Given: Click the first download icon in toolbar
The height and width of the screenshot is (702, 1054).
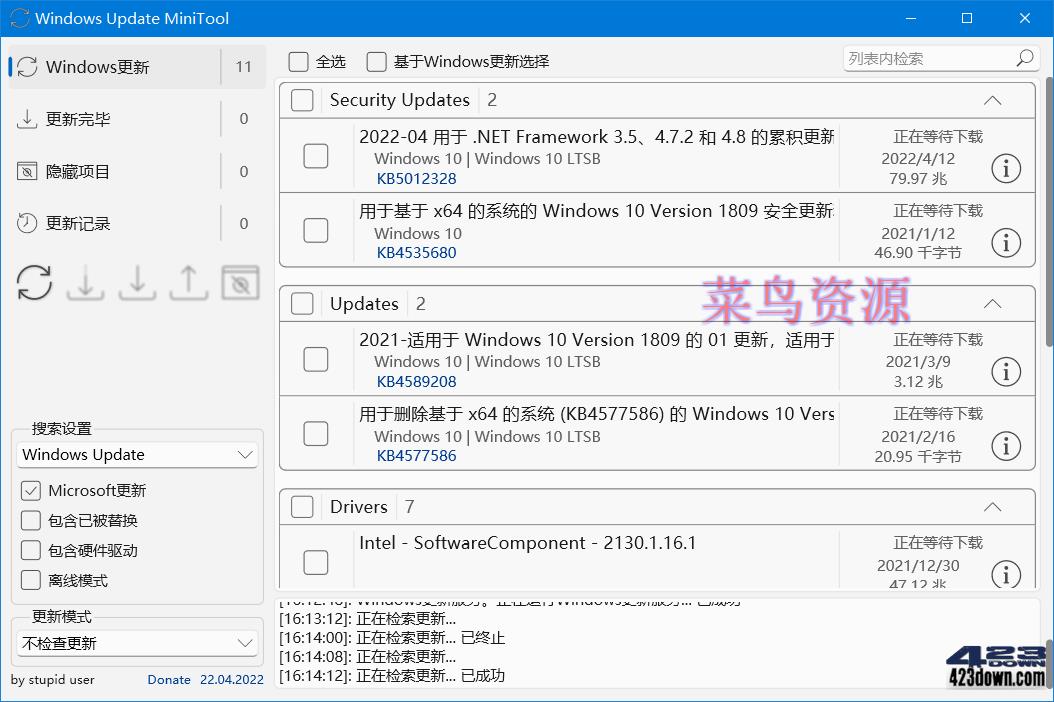Looking at the screenshot, I should 85,284.
